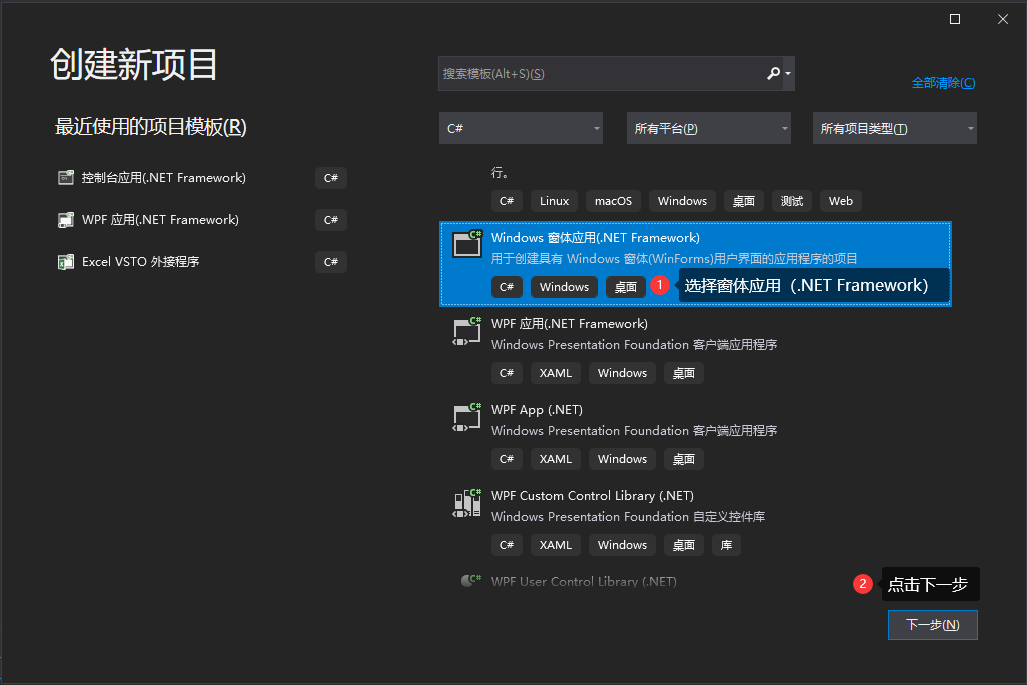Screen dimensions: 1027x685
Task: Click the 全部清除 link
Action: point(943,83)
